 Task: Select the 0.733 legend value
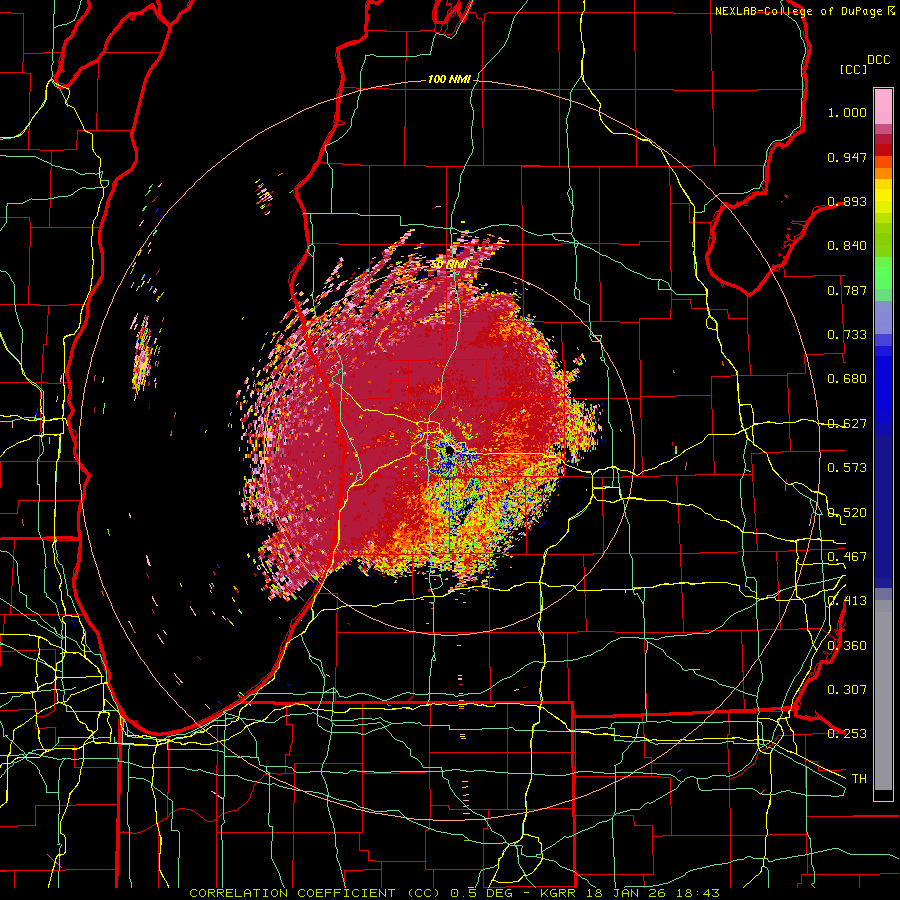(x=847, y=335)
